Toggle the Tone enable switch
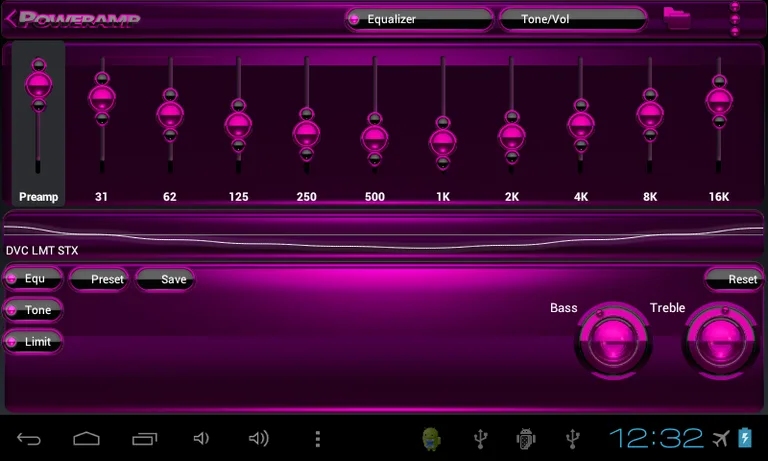 pos(33,310)
